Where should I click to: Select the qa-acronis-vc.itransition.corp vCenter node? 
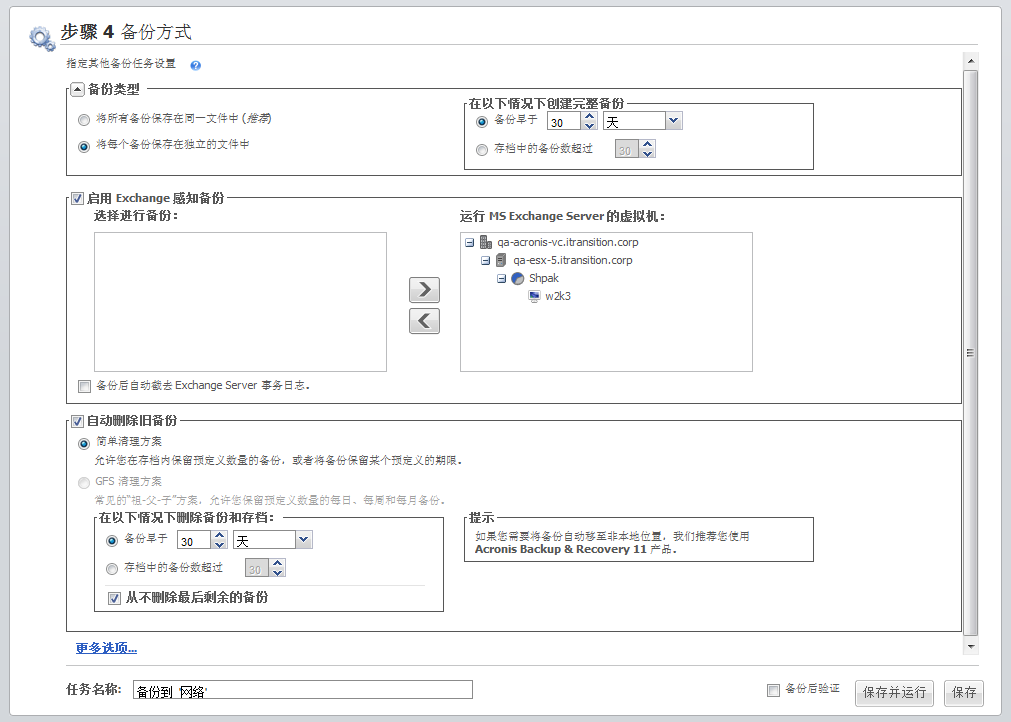(x=567, y=242)
